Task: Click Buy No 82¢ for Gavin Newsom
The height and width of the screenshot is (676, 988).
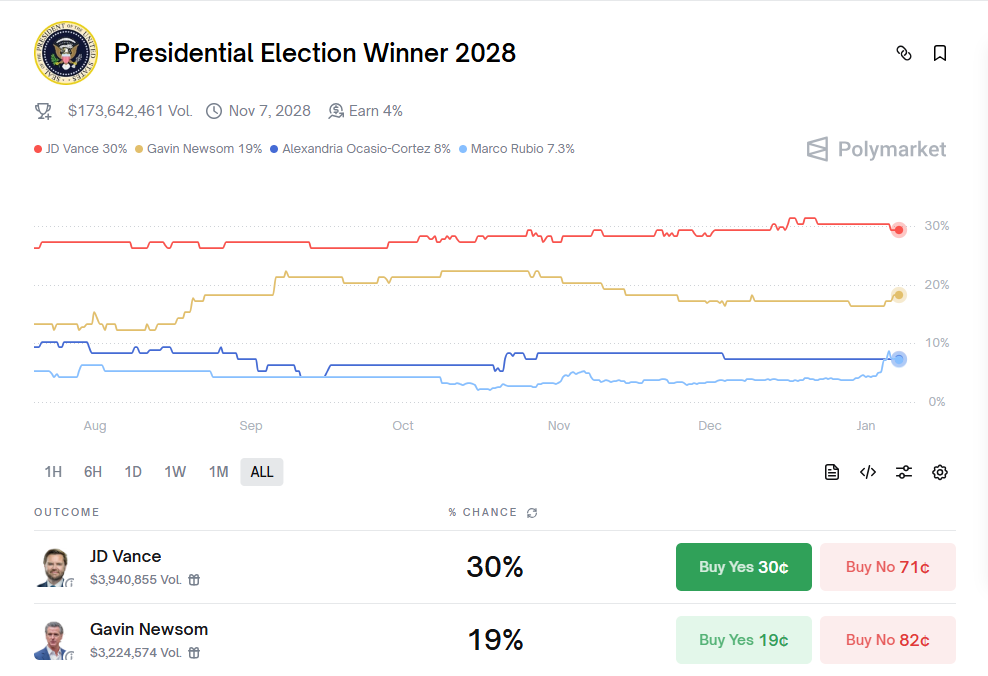Action: click(x=887, y=639)
